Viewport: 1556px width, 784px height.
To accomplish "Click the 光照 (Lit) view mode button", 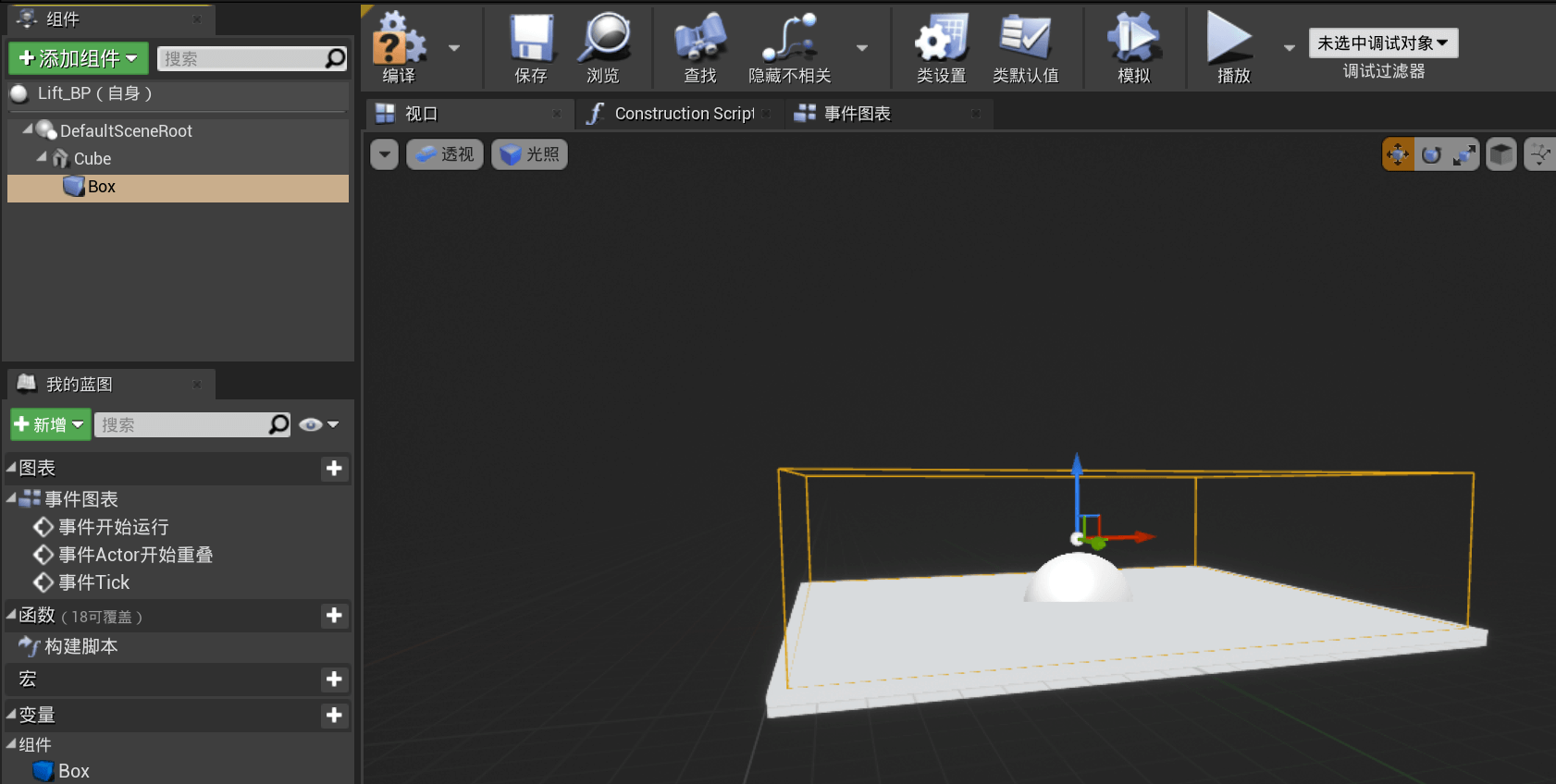I will pos(529,154).
